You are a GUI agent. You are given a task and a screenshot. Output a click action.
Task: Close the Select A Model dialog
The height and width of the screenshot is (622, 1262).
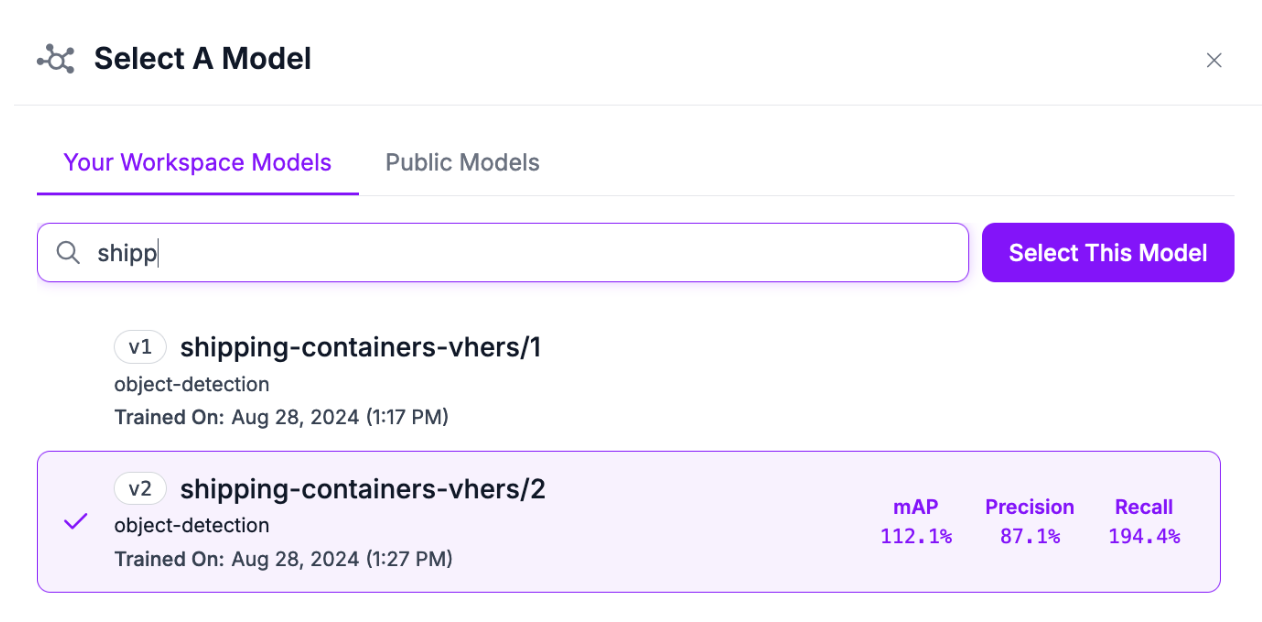pos(1213,61)
